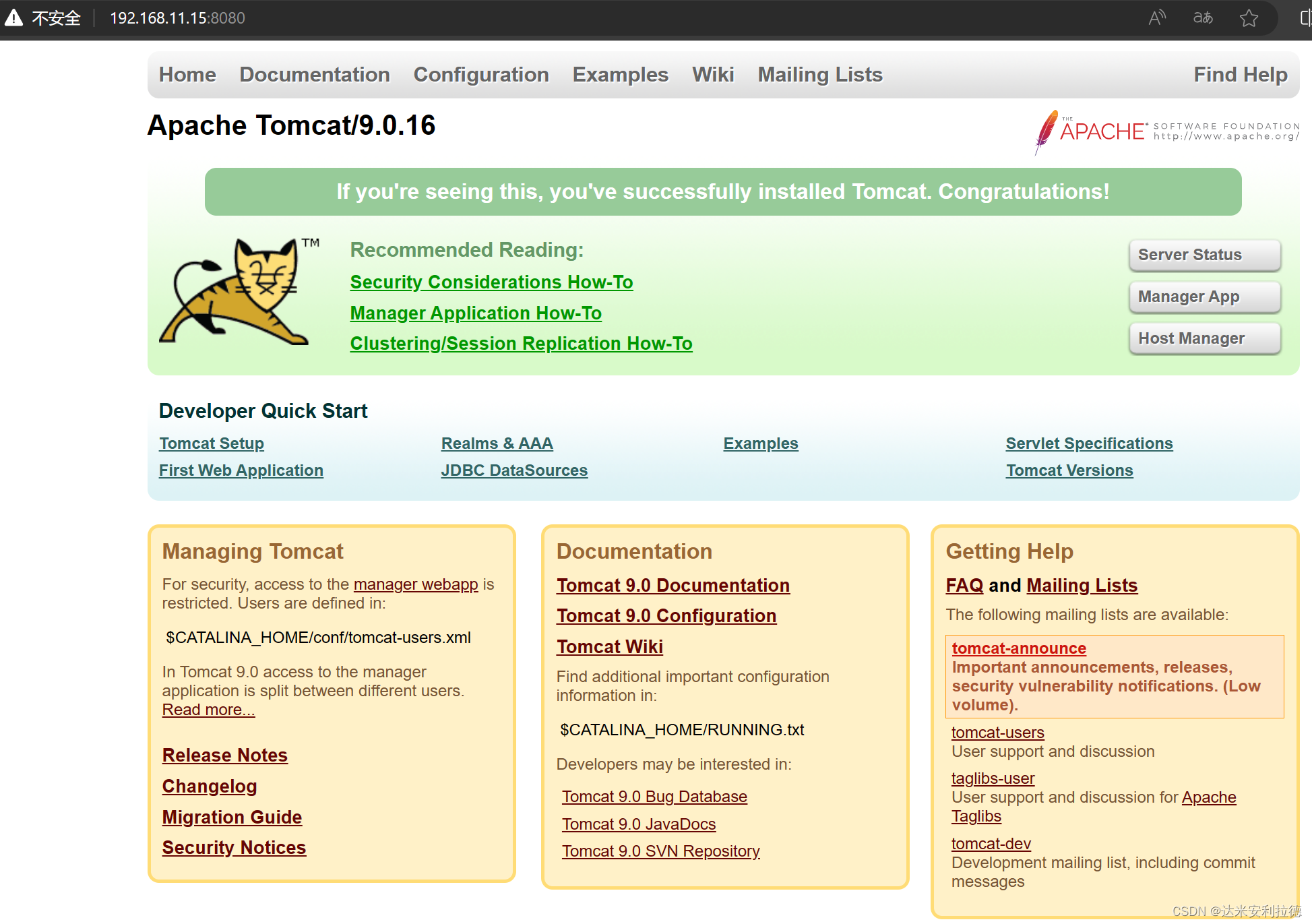1312x924 pixels.
Task: Open JDBC DataSources link
Action: 514,470
